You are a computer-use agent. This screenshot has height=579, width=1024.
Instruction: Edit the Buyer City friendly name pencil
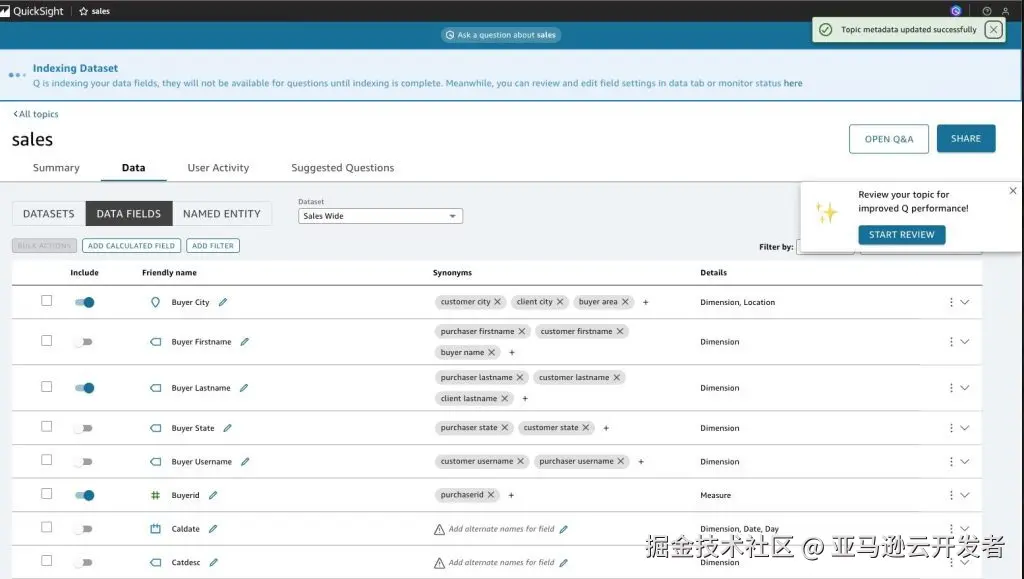click(223, 302)
